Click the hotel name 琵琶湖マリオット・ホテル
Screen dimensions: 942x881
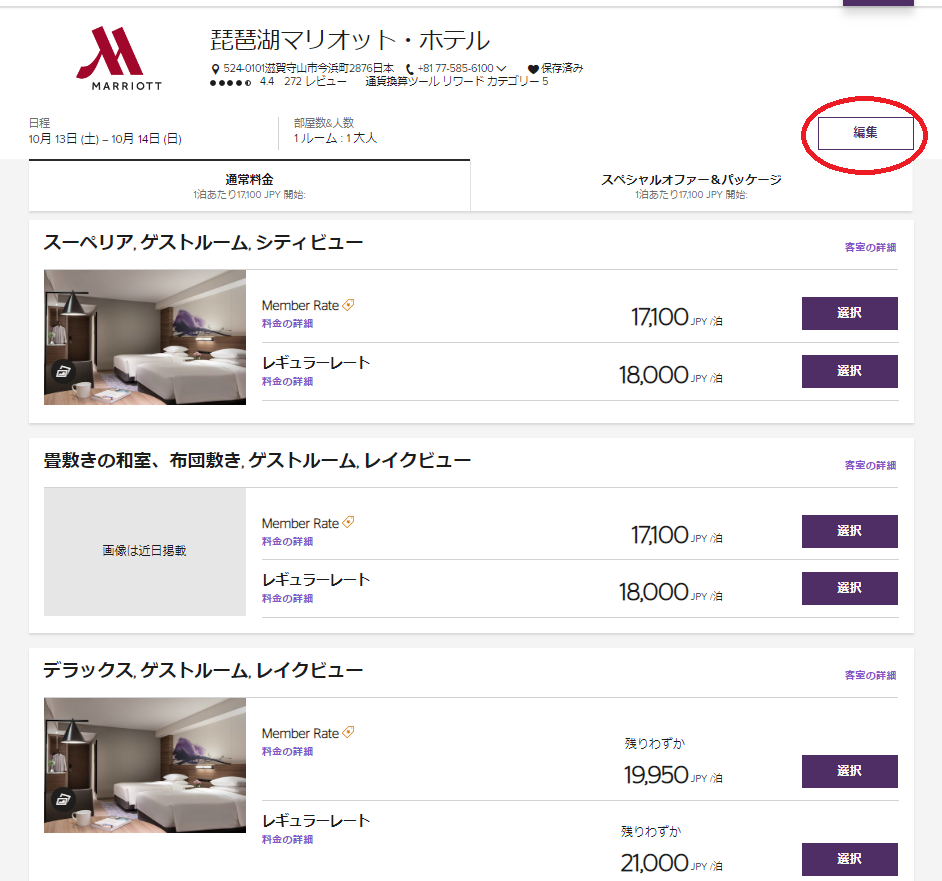pos(350,40)
